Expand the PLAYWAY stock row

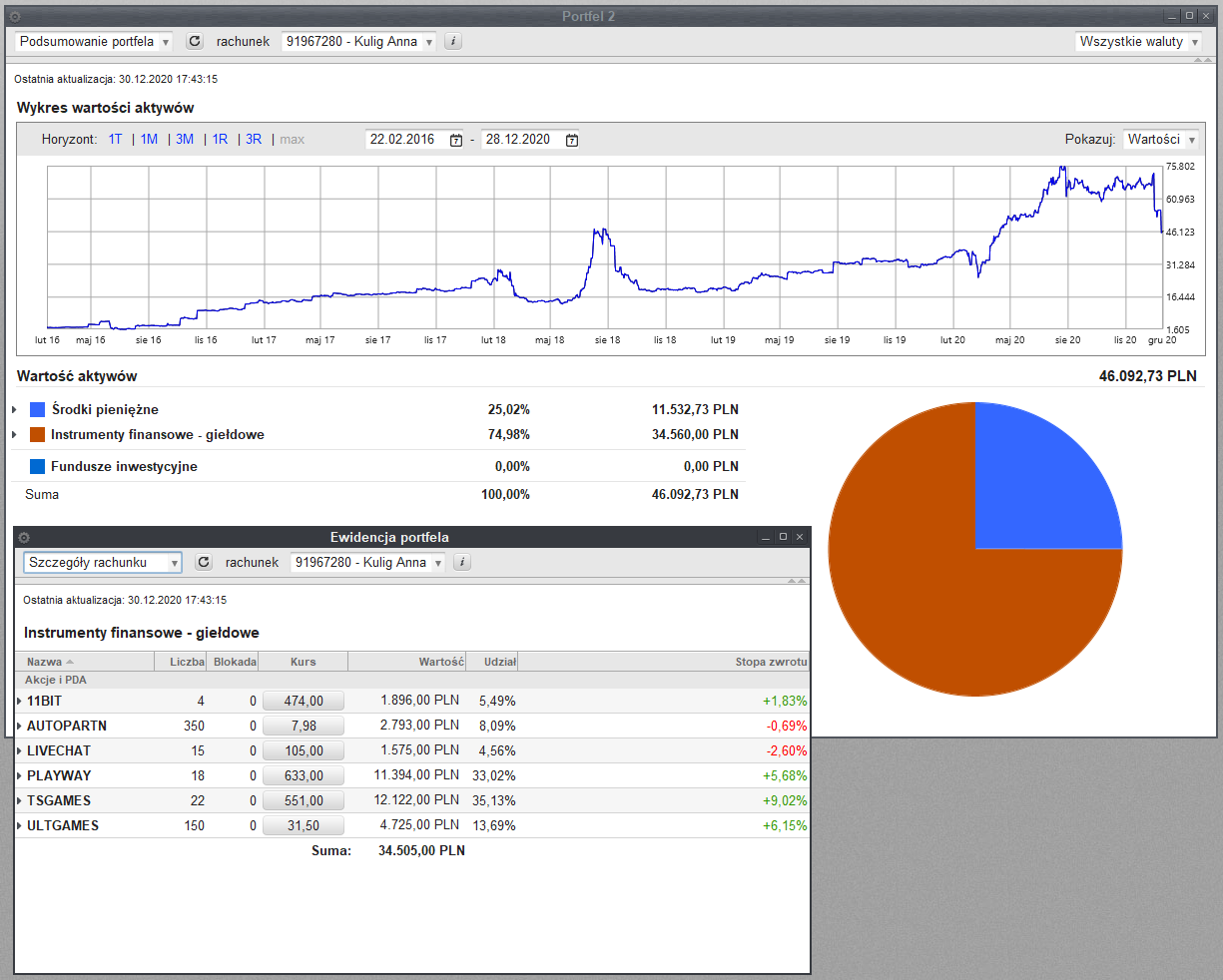pyautogui.click(x=19, y=775)
